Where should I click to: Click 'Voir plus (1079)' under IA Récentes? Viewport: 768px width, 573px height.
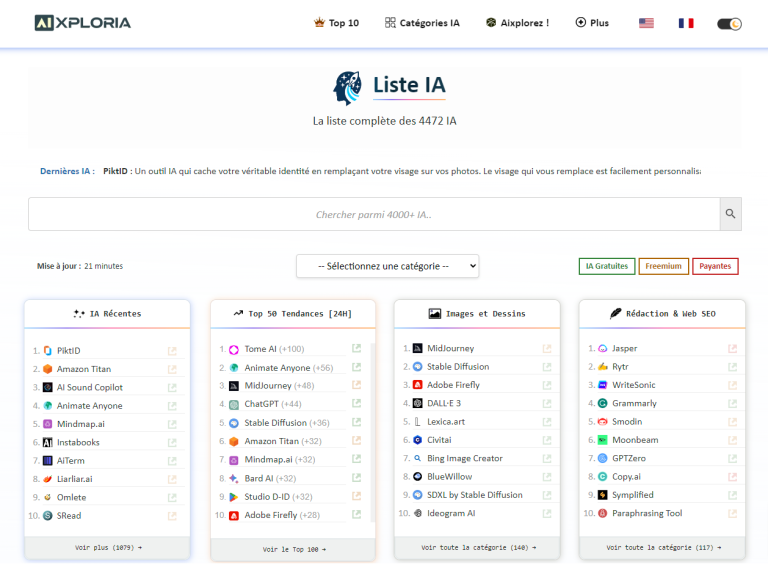point(108,548)
